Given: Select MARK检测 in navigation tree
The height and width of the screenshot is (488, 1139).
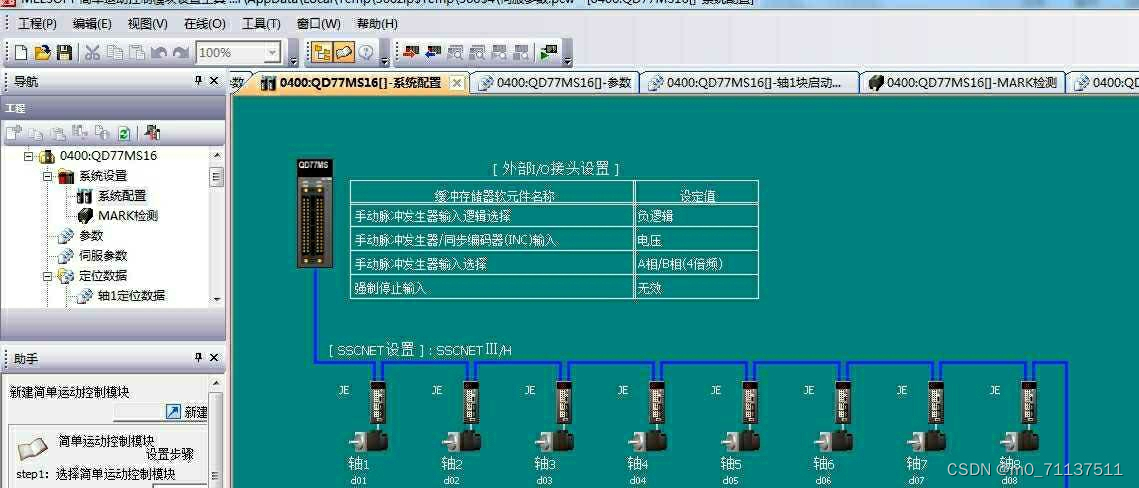Looking at the screenshot, I should pos(128,216).
